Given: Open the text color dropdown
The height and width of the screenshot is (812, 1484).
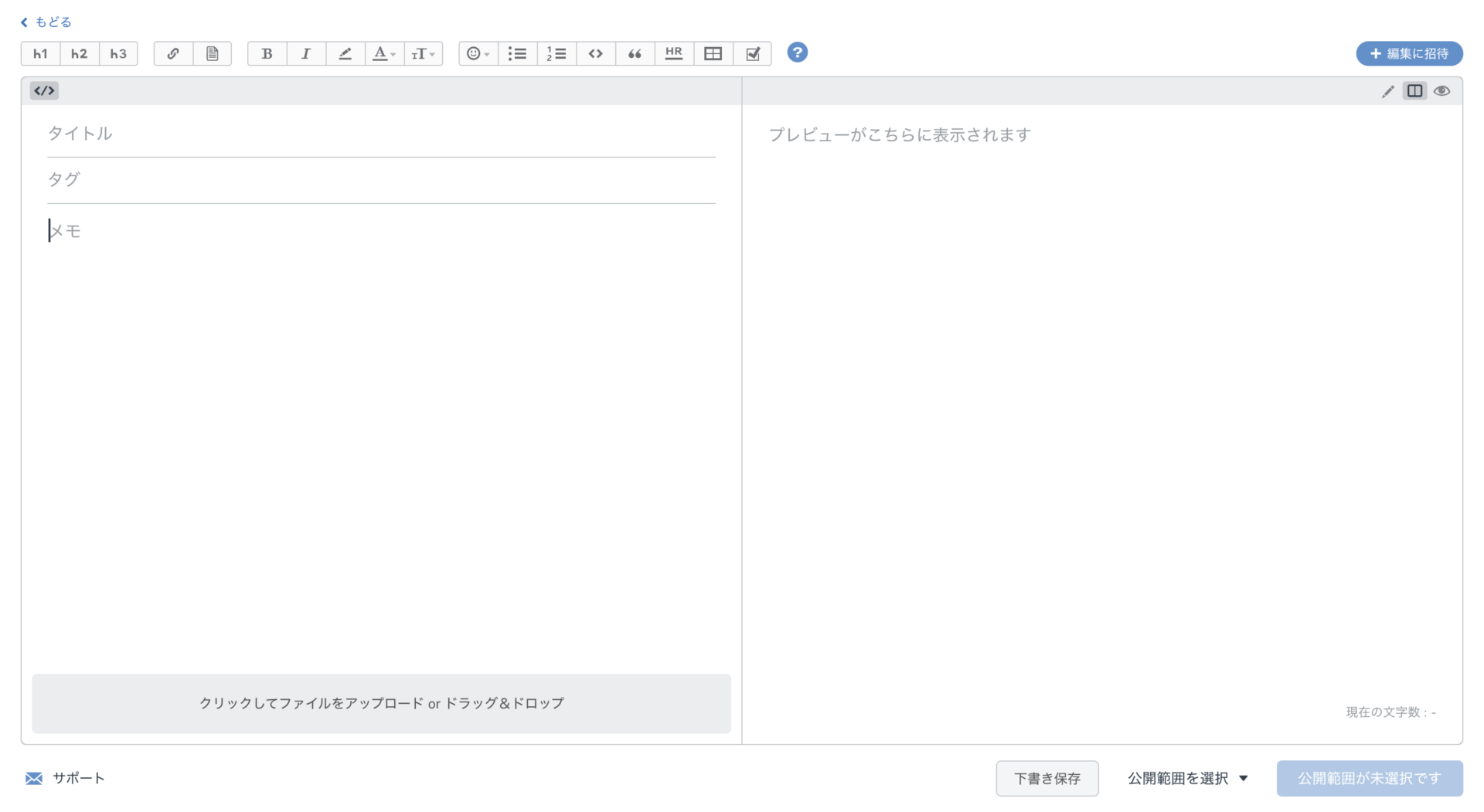Looking at the screenshot, I should (384, 53).
